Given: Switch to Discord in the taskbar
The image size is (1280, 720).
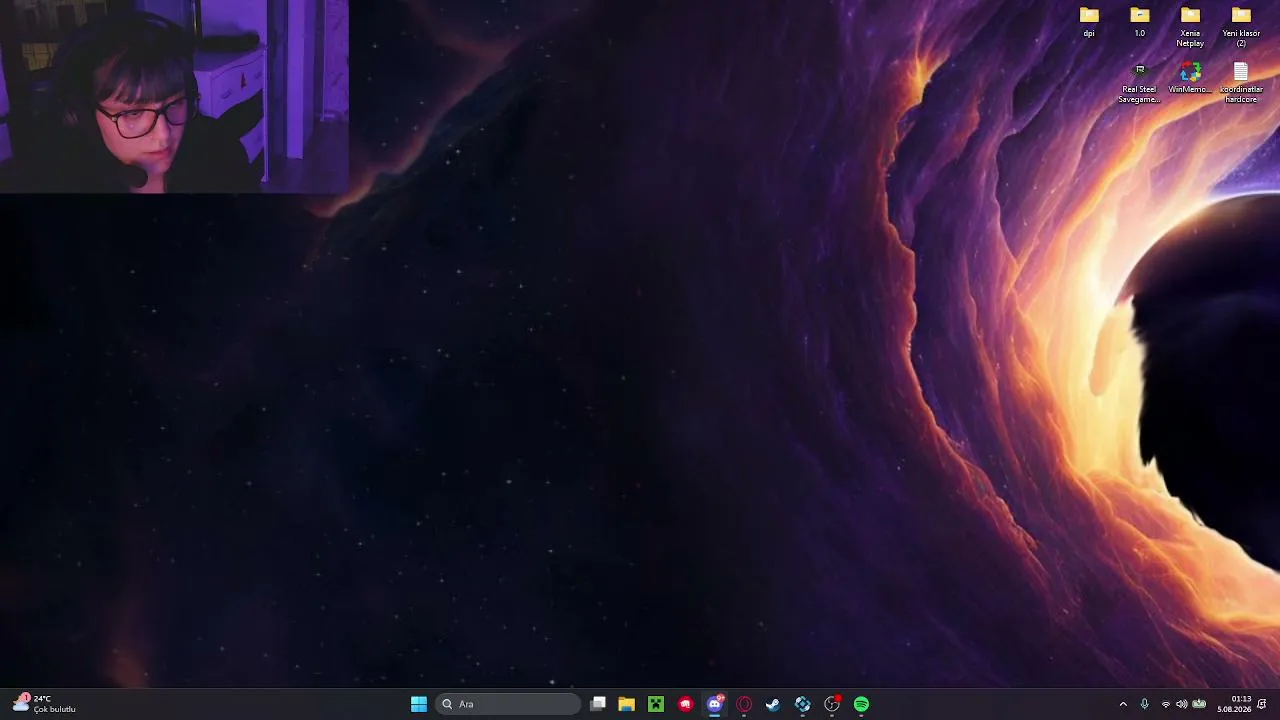Looking at the screenshot, I should (714, 704).
